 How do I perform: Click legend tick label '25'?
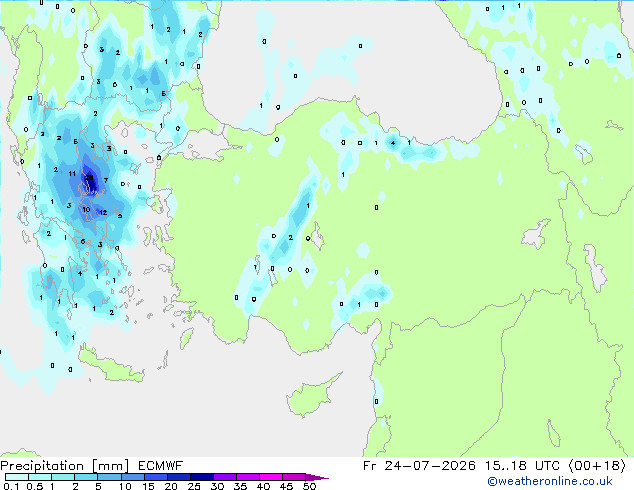[194, 486]
